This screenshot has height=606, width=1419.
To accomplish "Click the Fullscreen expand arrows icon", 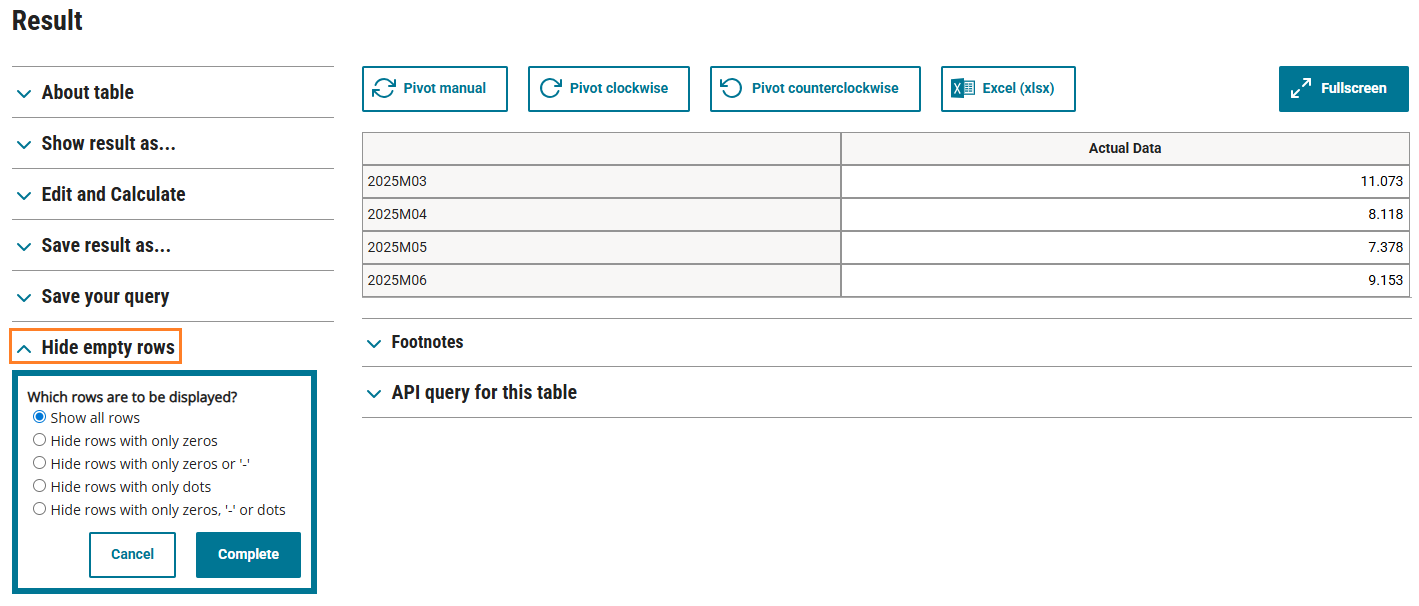I will pyautogui.click(x=1301, y=89).
